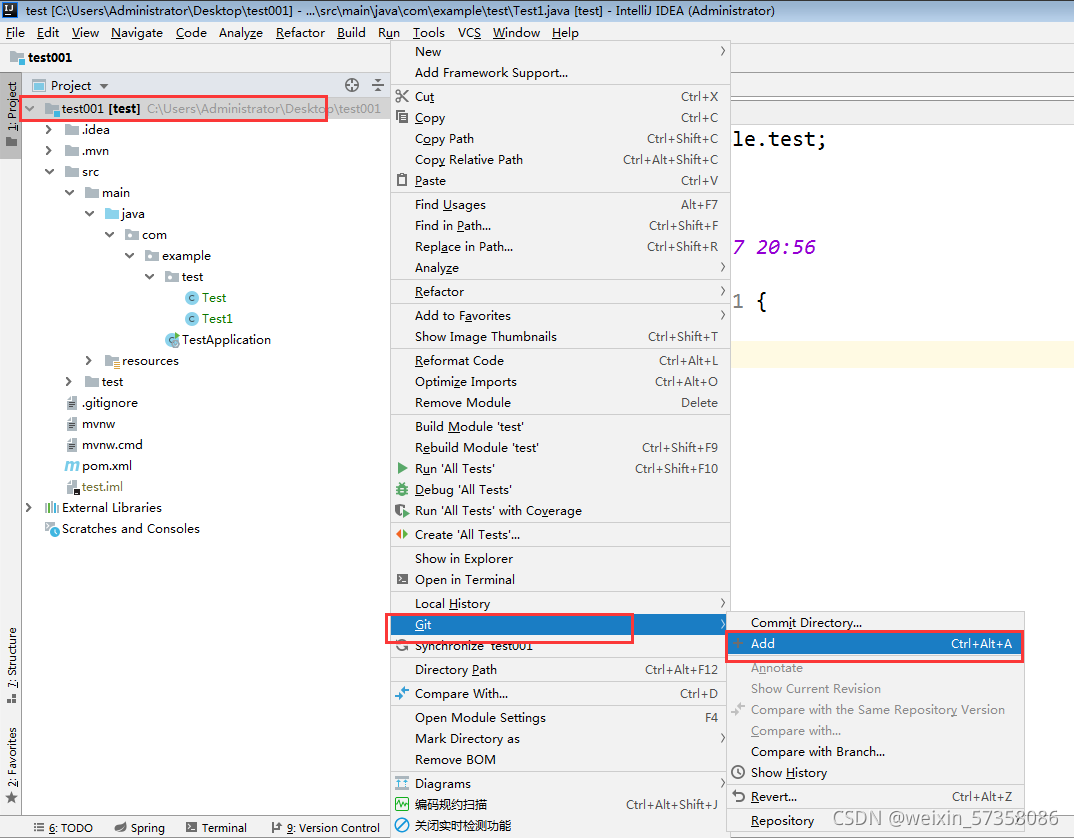Click the Show History clock icon

click(738, 772)
